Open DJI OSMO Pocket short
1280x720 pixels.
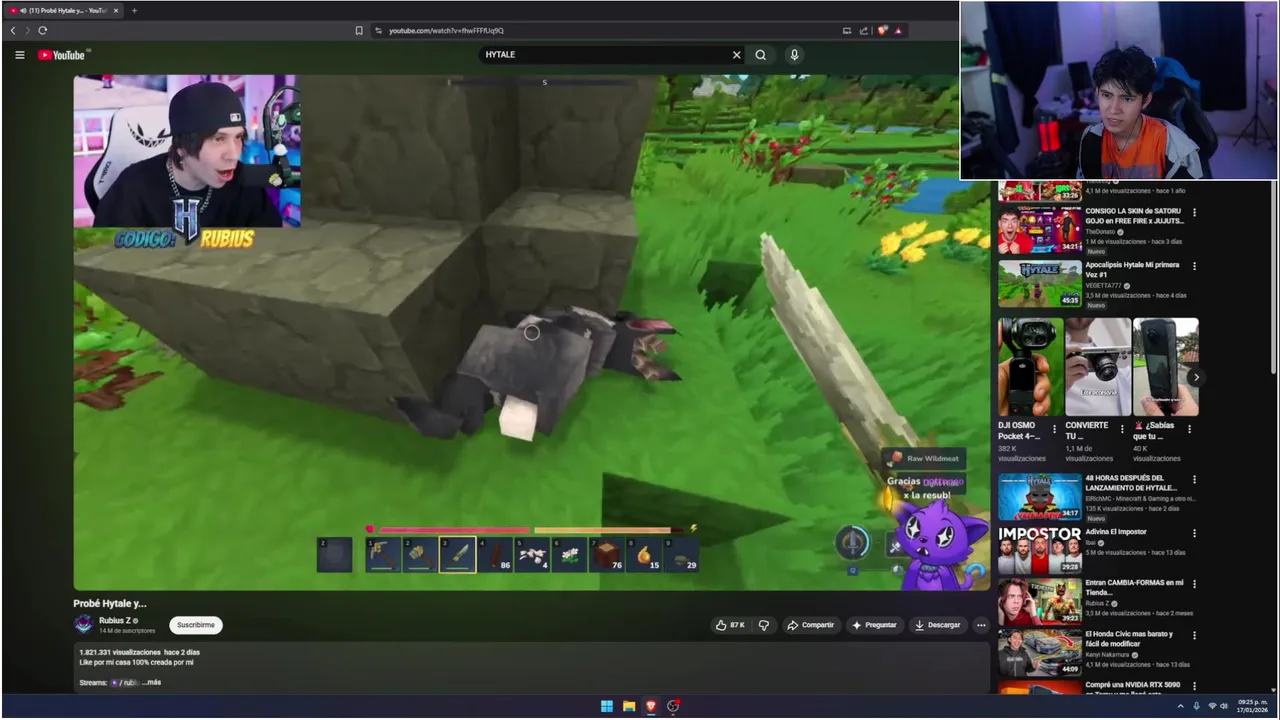tap(1030, 367)
